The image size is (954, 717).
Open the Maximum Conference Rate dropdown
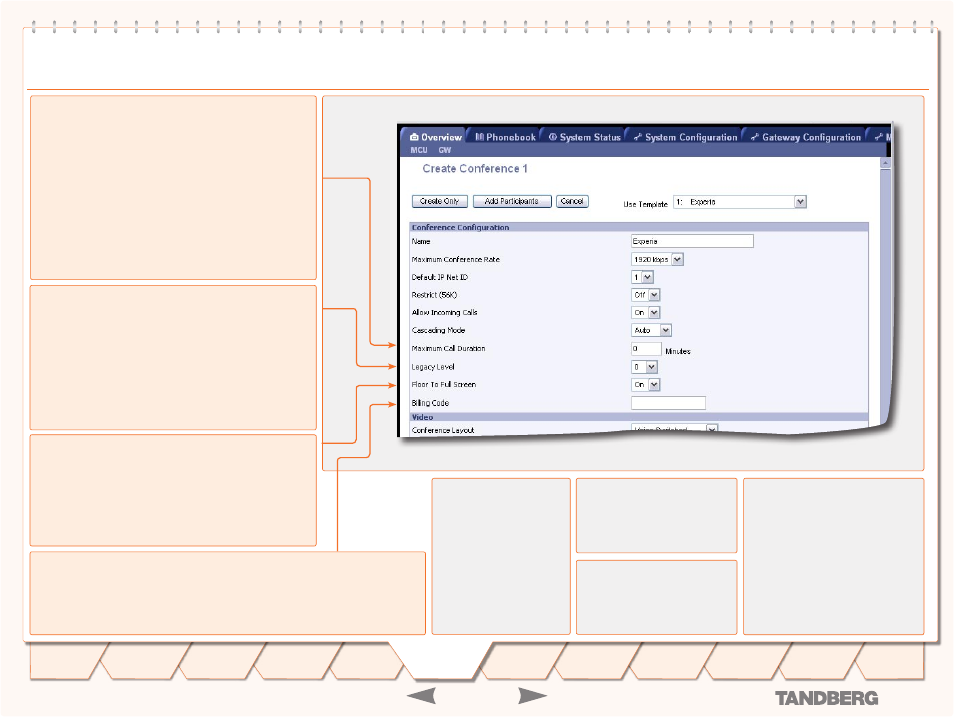pyautogui.click(x=657, y=259)
